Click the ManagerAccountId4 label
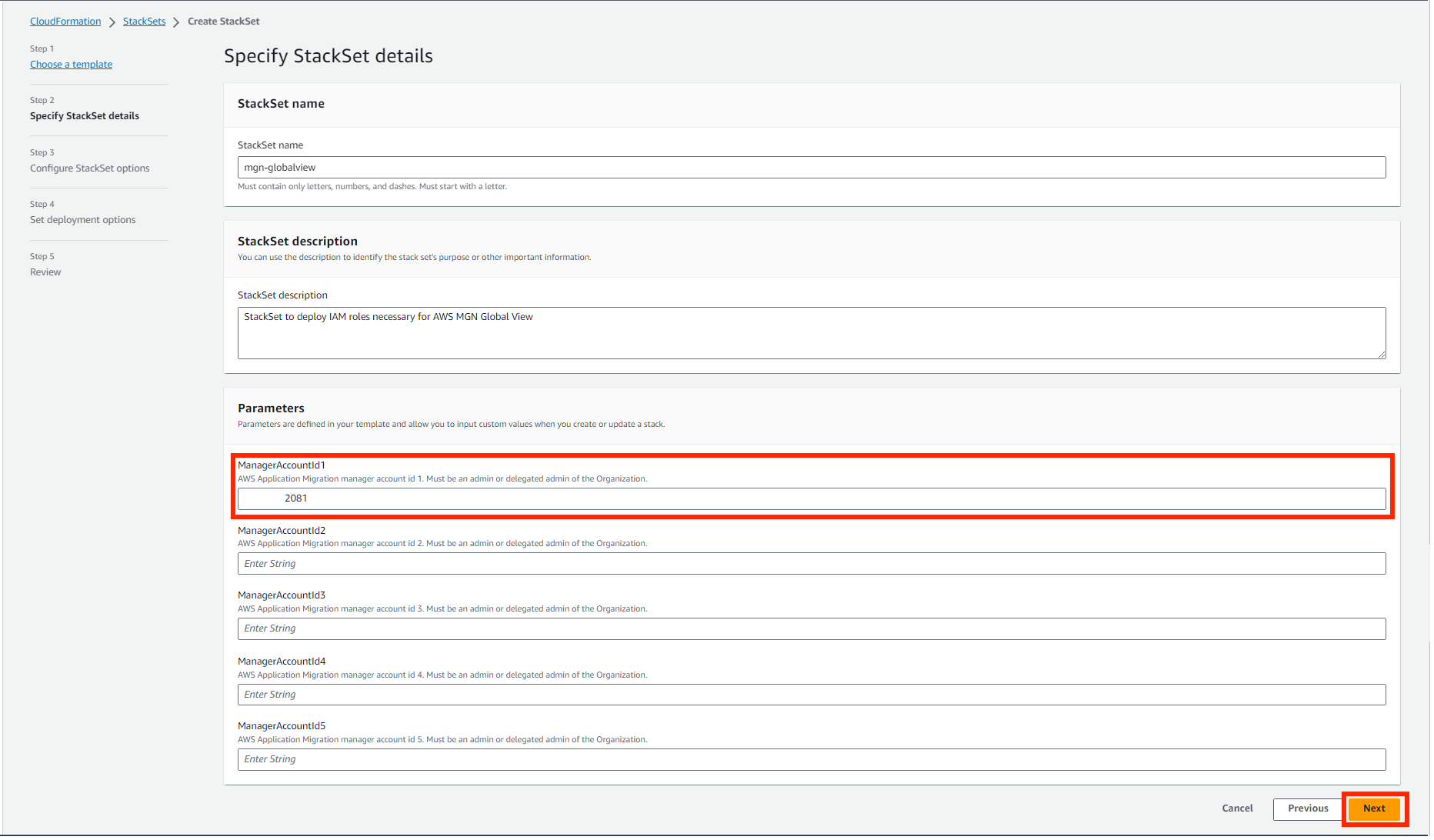Image resolution: width=1434 pixels, height=840 pixels. click(282, 662)
